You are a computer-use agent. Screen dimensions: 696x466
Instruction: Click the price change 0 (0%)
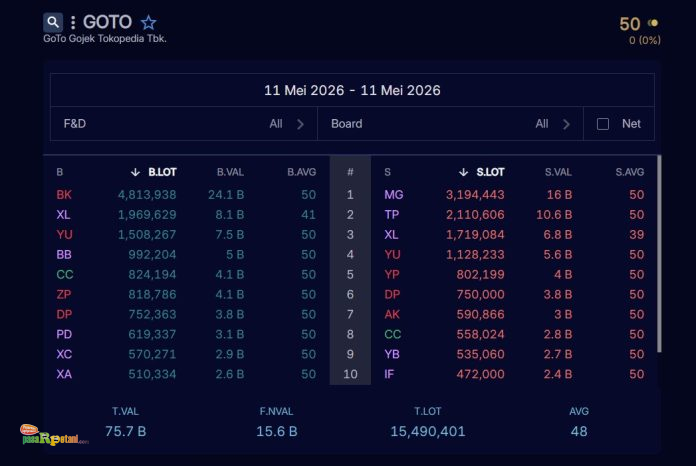[645, 40]
